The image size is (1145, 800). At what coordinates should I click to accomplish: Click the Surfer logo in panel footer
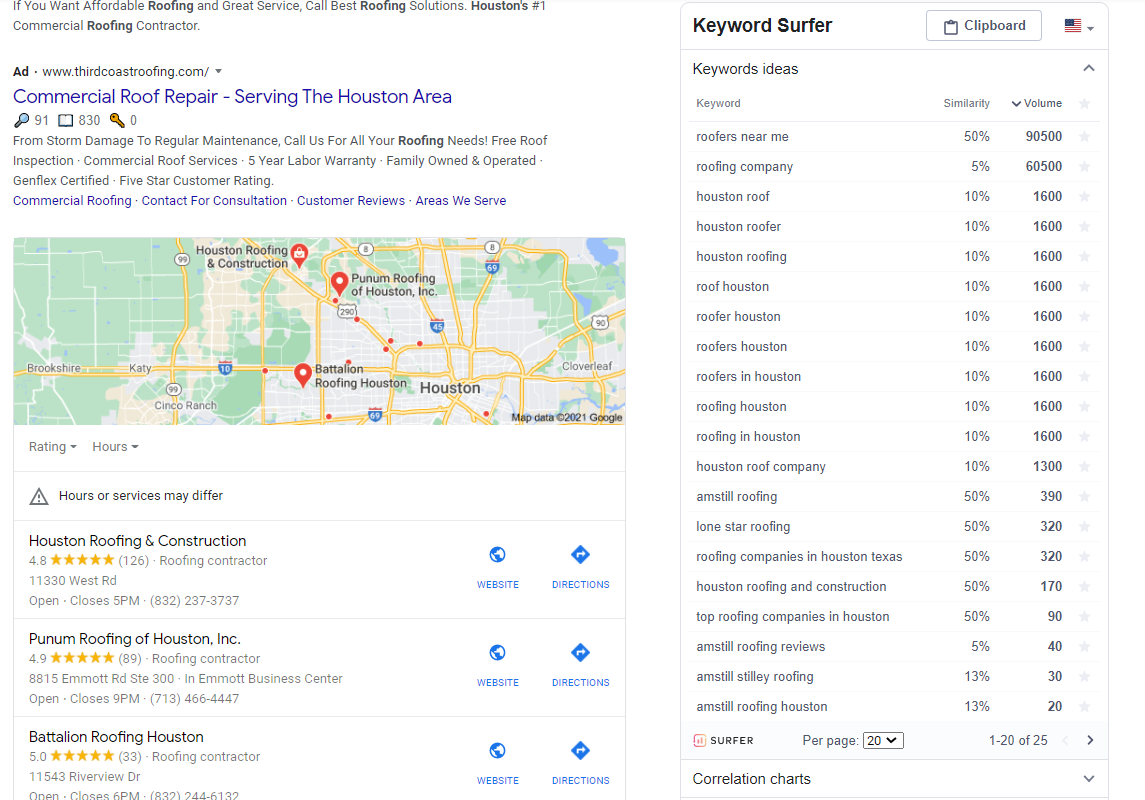pyautogui.click(x=723, y=740)
